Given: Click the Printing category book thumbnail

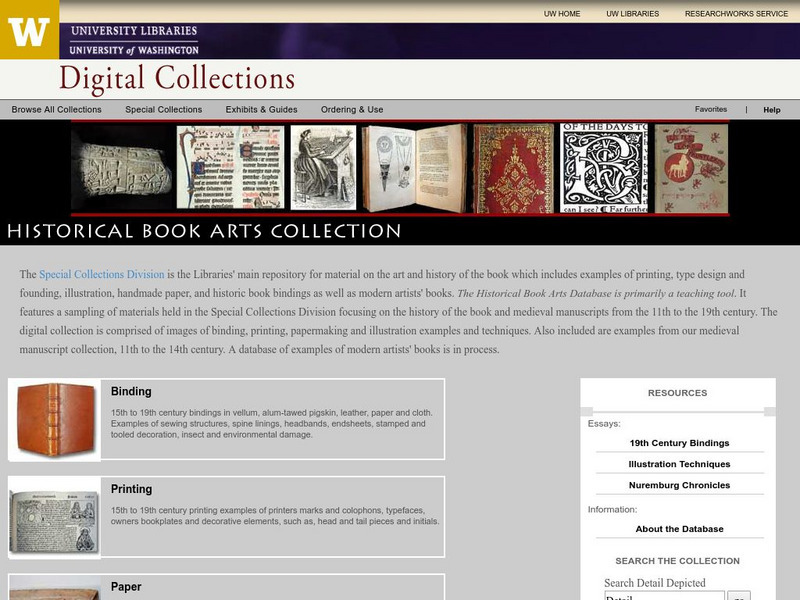Looking at the screenshot, I should 55,517.
